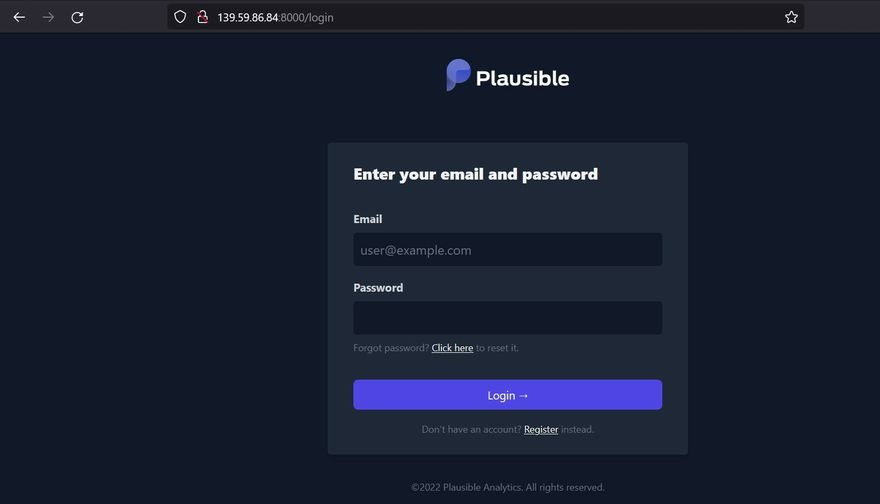Click the Plausible logo icon

[x=458, y=75]
